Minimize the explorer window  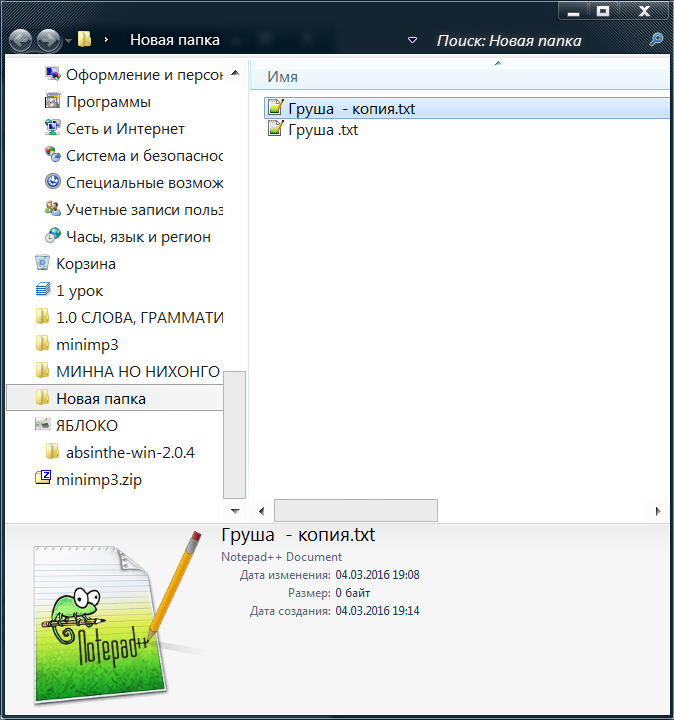tap(573, 11)
